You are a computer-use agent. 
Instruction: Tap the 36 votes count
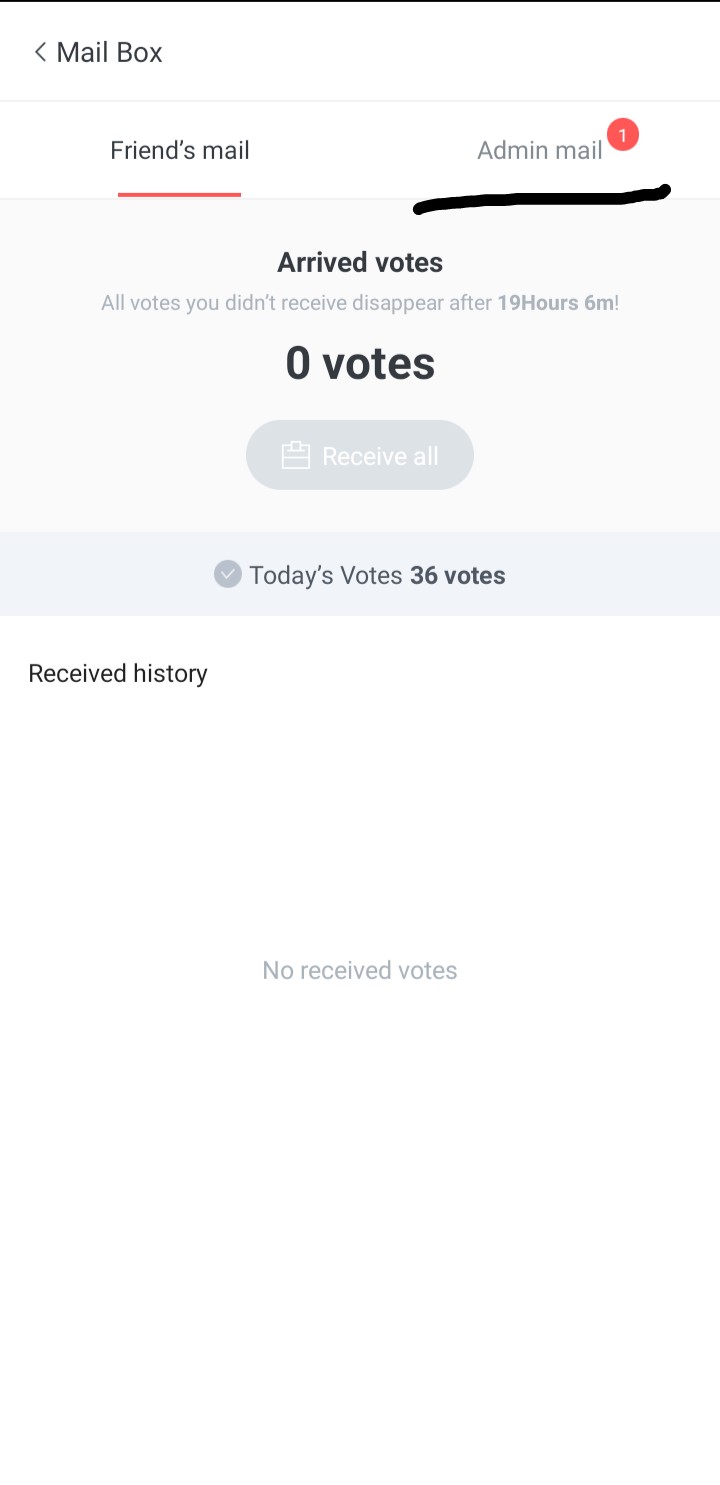(457, 576)
